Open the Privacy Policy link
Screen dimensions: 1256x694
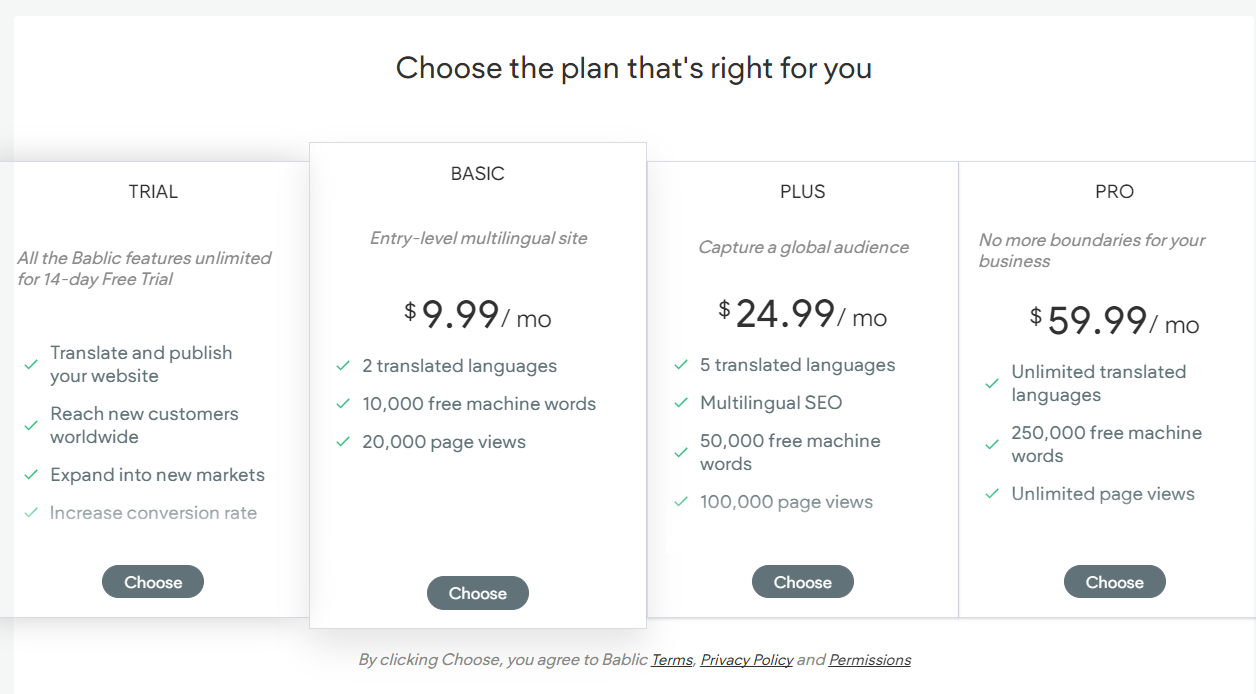(x=747, y=660)
